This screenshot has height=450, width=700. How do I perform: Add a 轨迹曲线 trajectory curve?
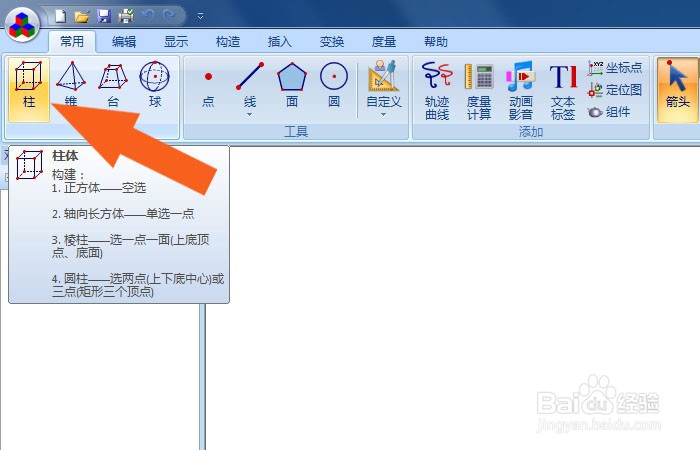[437, 91]
